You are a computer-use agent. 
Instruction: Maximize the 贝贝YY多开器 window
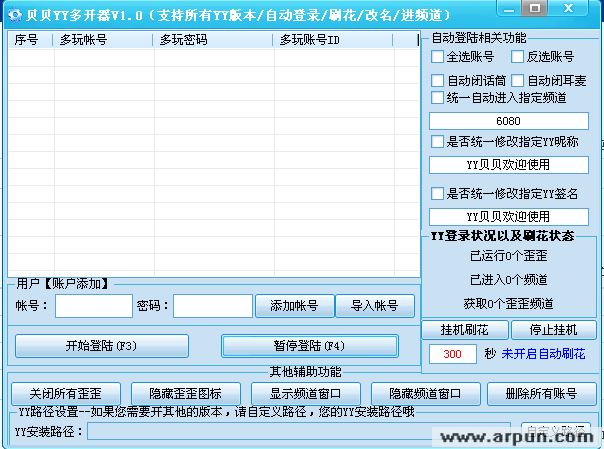point(535,8)
